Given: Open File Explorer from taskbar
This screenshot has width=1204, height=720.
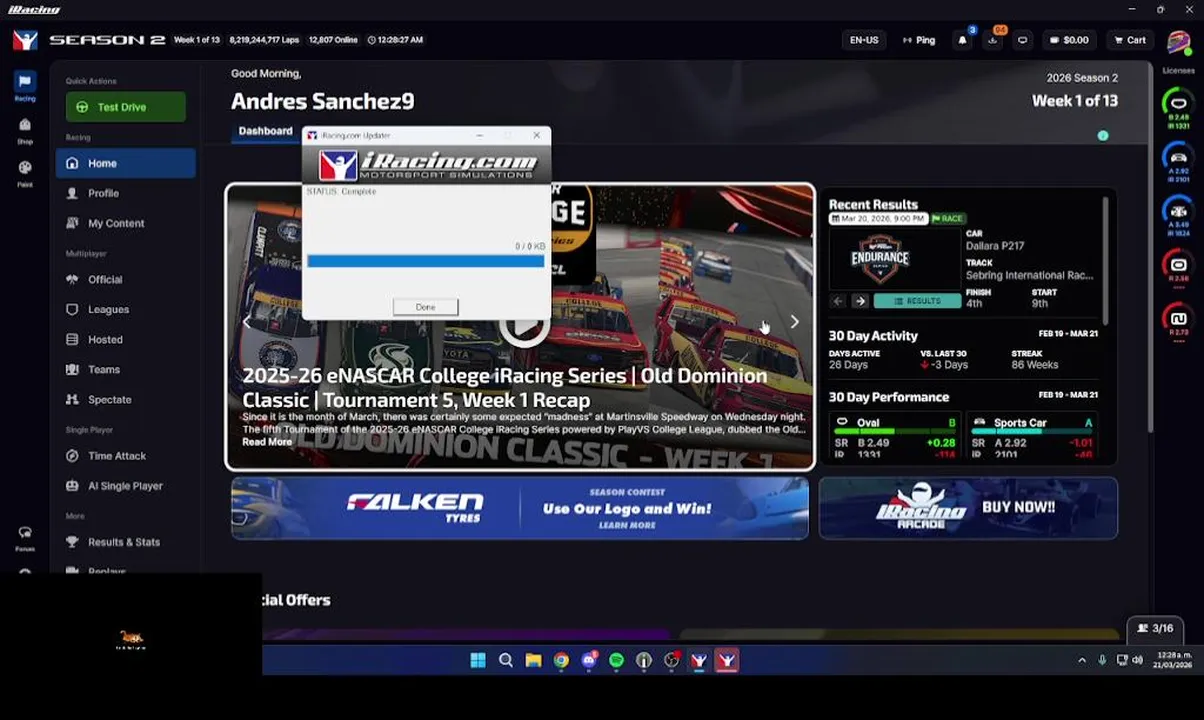Looking at the screenshot, I should [x=533, y=660].
